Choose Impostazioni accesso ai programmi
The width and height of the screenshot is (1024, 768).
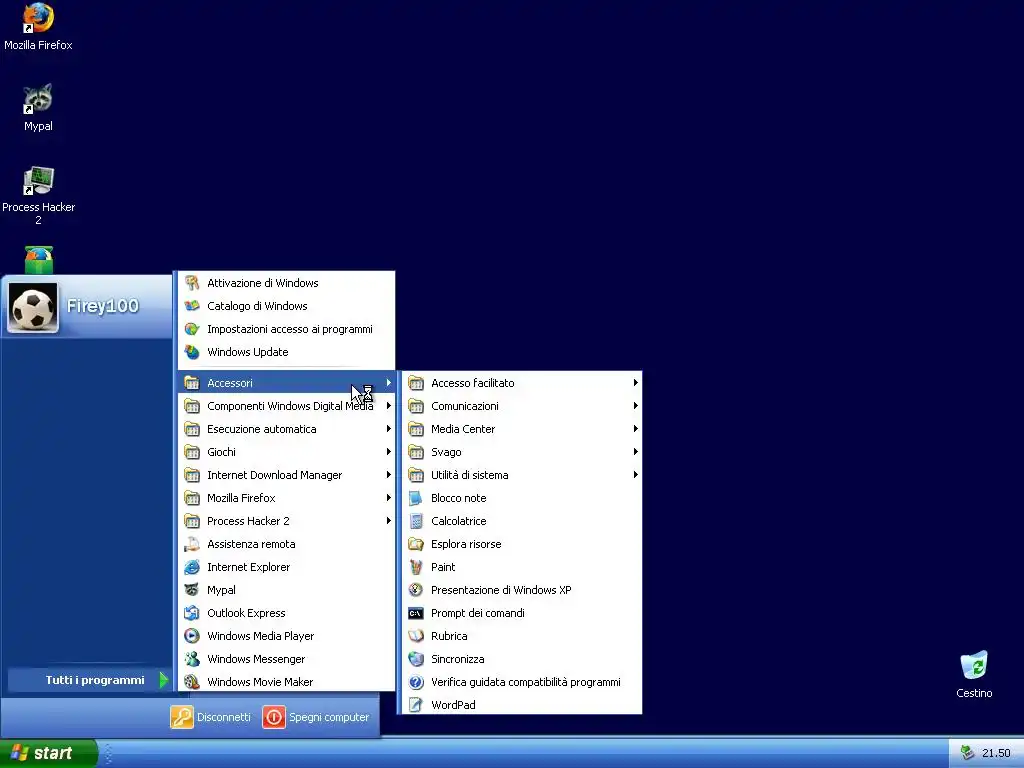(287, 328)
